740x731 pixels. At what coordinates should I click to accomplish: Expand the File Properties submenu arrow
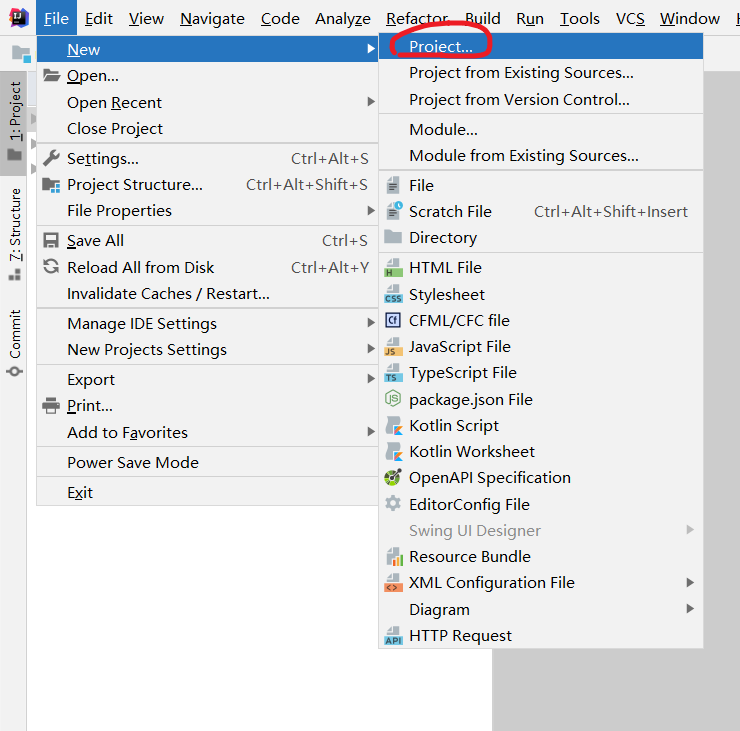click(371, 210)
